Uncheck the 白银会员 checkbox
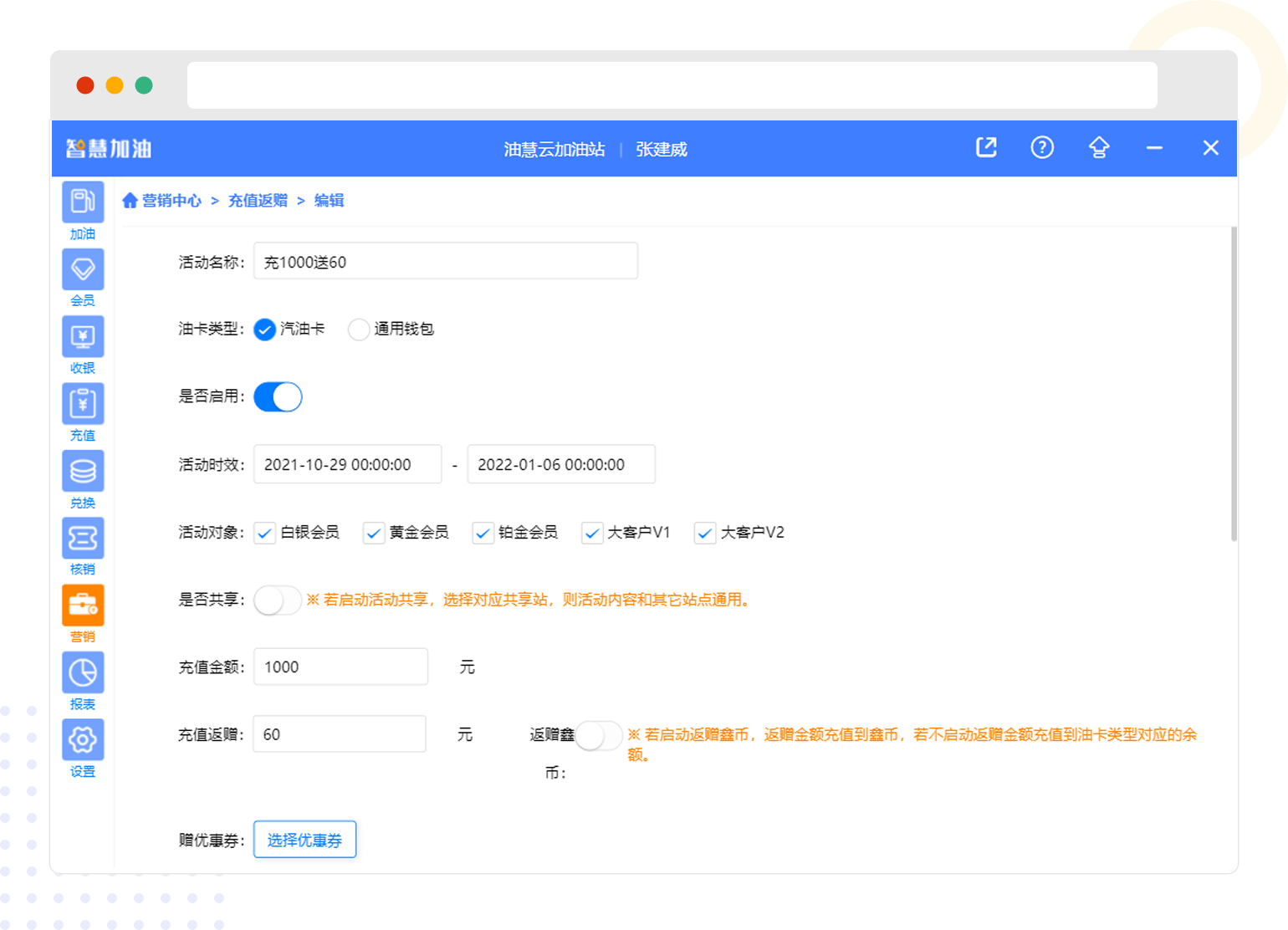 click(265, 533)
